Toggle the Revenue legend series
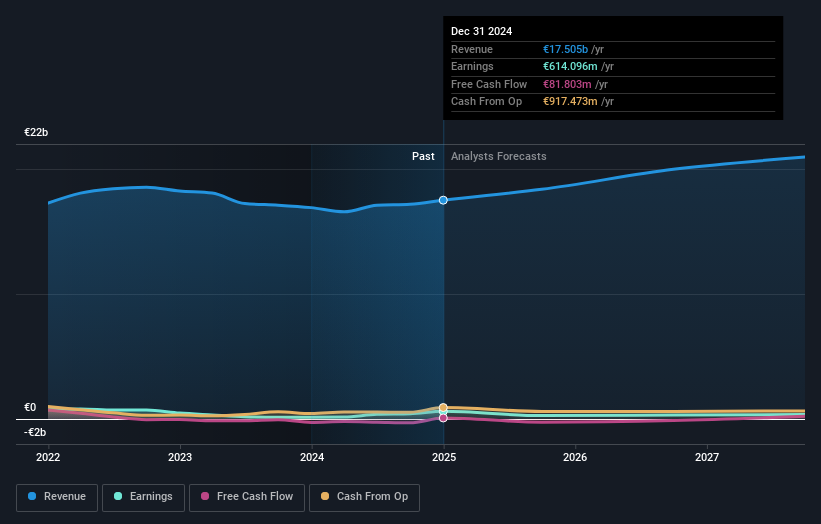 [x=57, y=497]
